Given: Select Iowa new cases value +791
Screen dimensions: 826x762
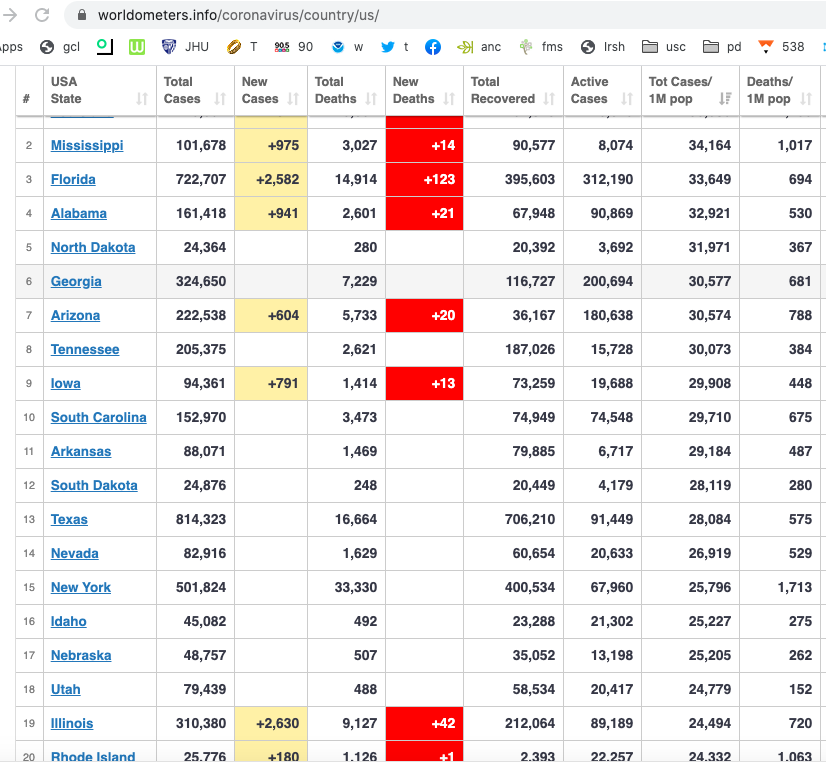Looking at the screenshot, I should tap(283, 383).
